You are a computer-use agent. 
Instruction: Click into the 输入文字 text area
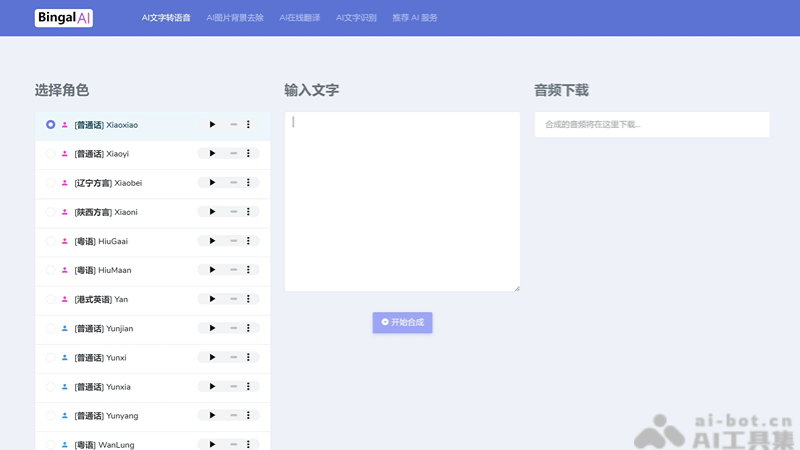[402, 201]
